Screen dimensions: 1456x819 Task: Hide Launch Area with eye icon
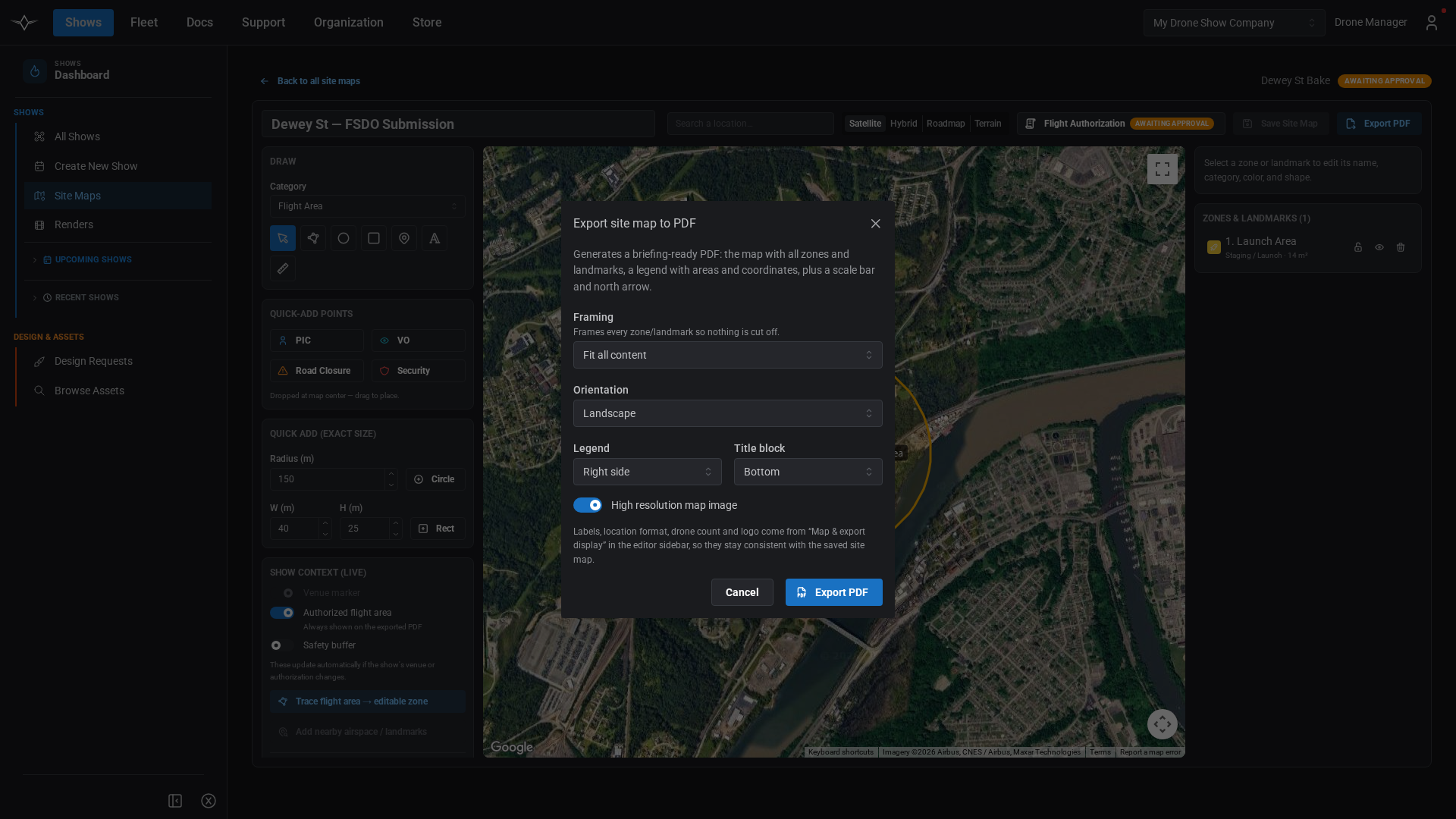pos(1379,247)
